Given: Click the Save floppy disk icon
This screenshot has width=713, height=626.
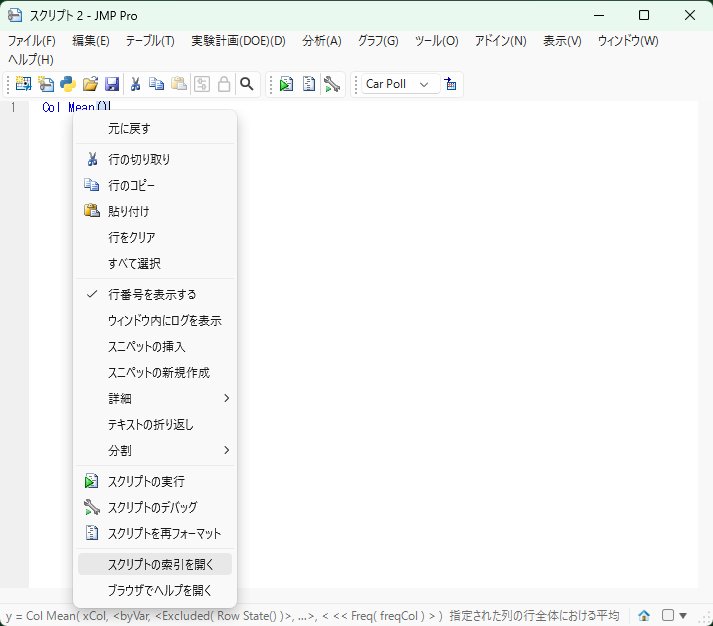Looking at the screenshot, I should [x=112, y=84].
